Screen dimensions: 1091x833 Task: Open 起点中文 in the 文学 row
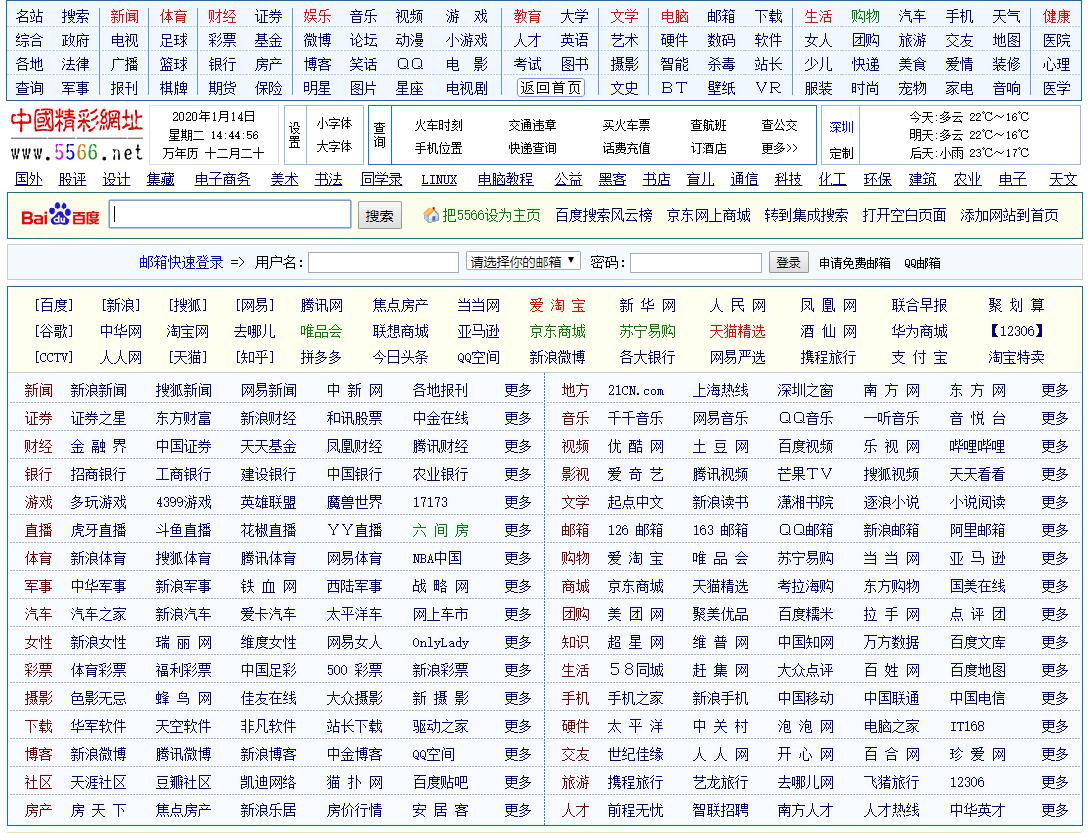[635, 502]
